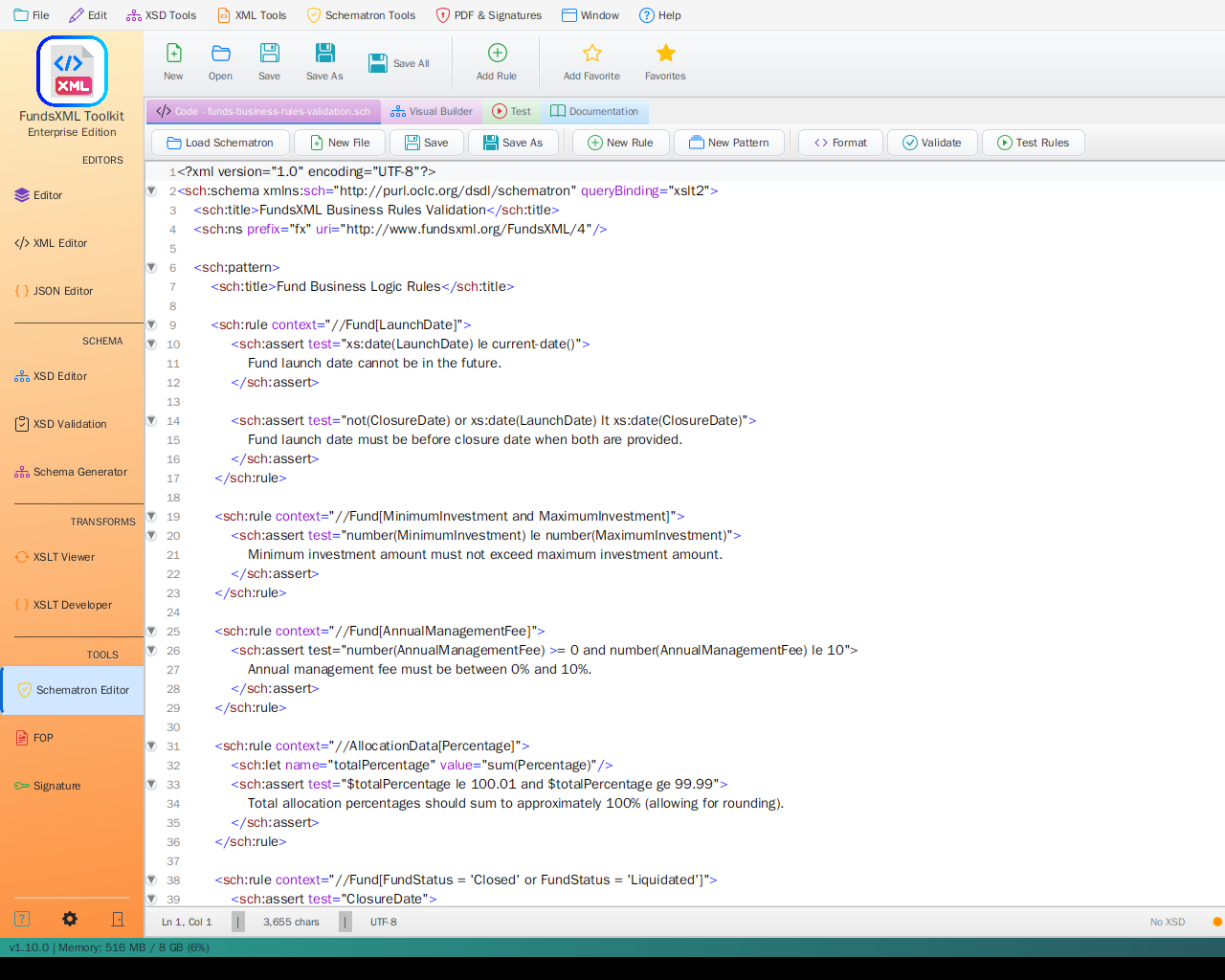Screen dimensions: 1225x980
Task: Open the PDF & Signatures menu
Action: (489, 15)
